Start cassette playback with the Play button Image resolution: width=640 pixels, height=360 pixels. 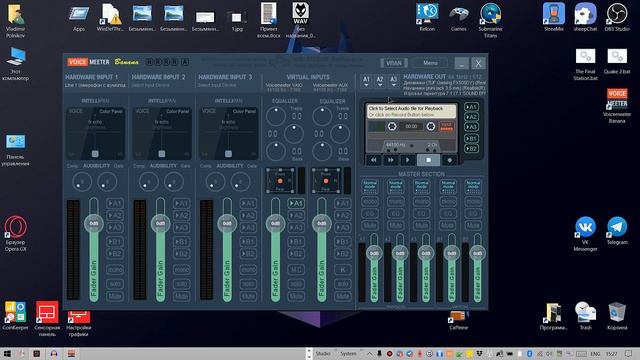pyautogui.click(x=407, y=160)
